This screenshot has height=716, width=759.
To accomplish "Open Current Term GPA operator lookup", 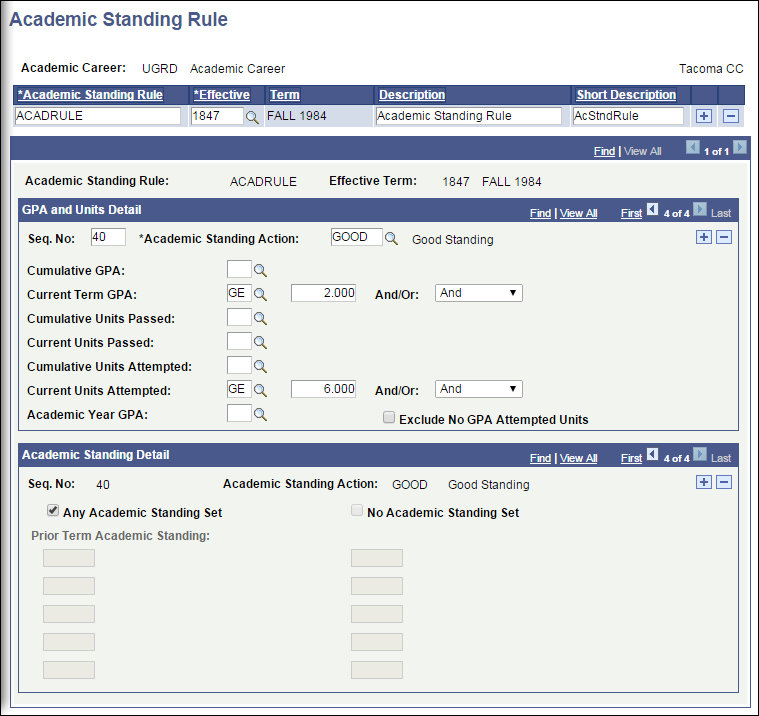I will tap(260, 294).
